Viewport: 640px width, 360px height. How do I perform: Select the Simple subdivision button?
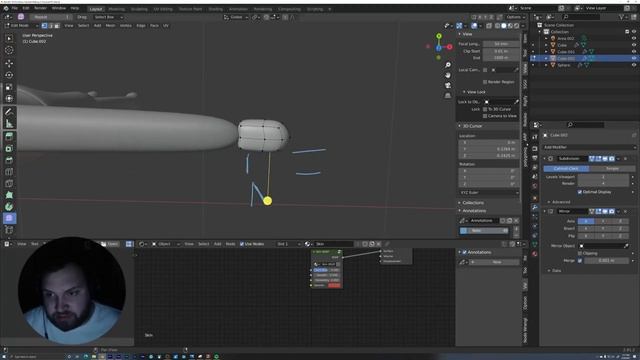click(612, 169)
